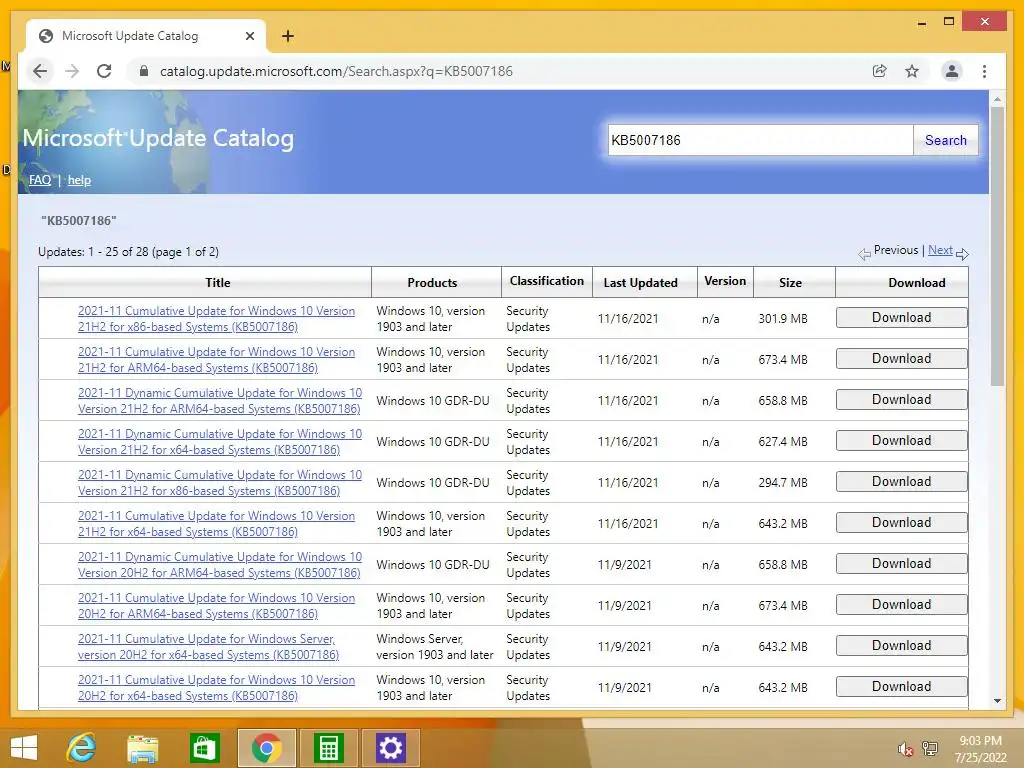Sort results by the Last Updated column
Viewport: 1024px width, 768px height.
point(640,283)
